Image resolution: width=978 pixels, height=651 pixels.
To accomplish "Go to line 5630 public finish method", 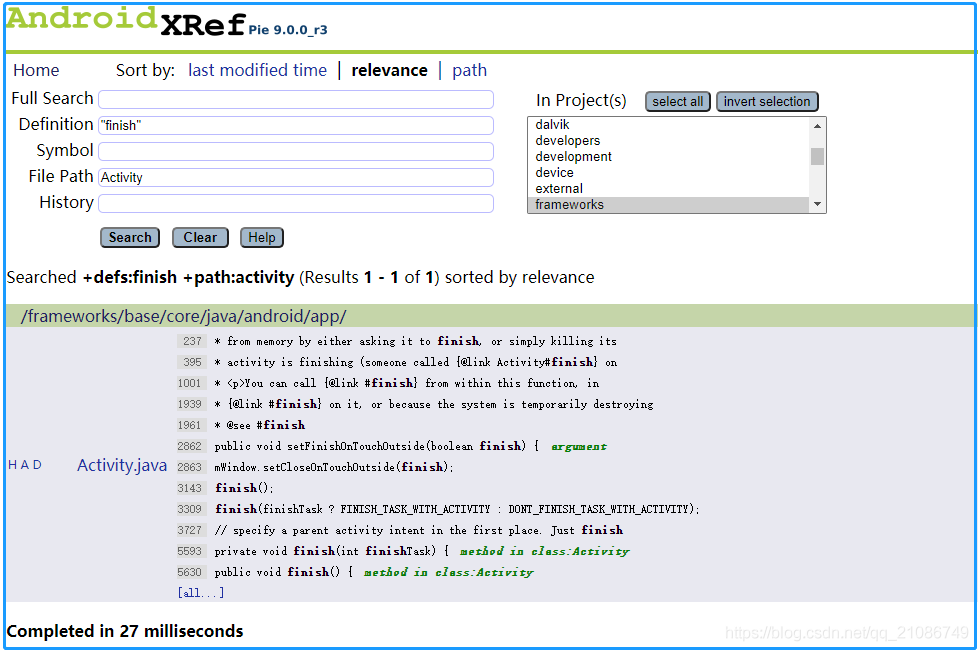I will (x=266, y=572).
